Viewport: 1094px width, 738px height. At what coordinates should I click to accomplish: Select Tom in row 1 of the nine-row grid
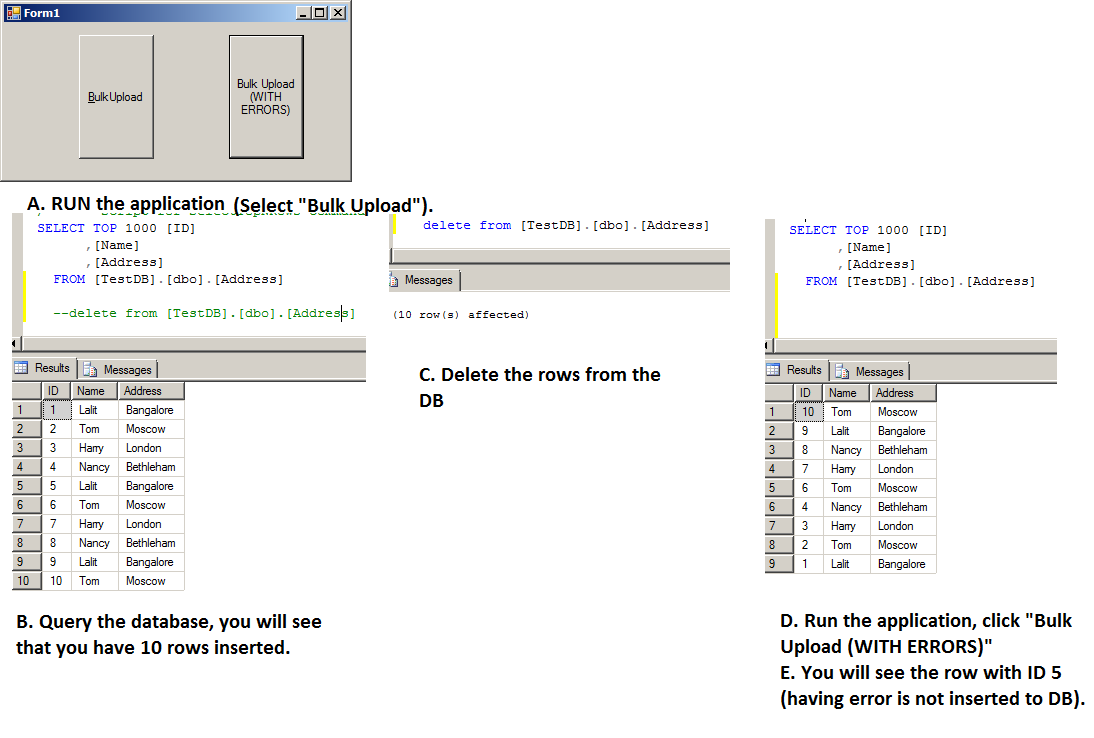(846, 412)
